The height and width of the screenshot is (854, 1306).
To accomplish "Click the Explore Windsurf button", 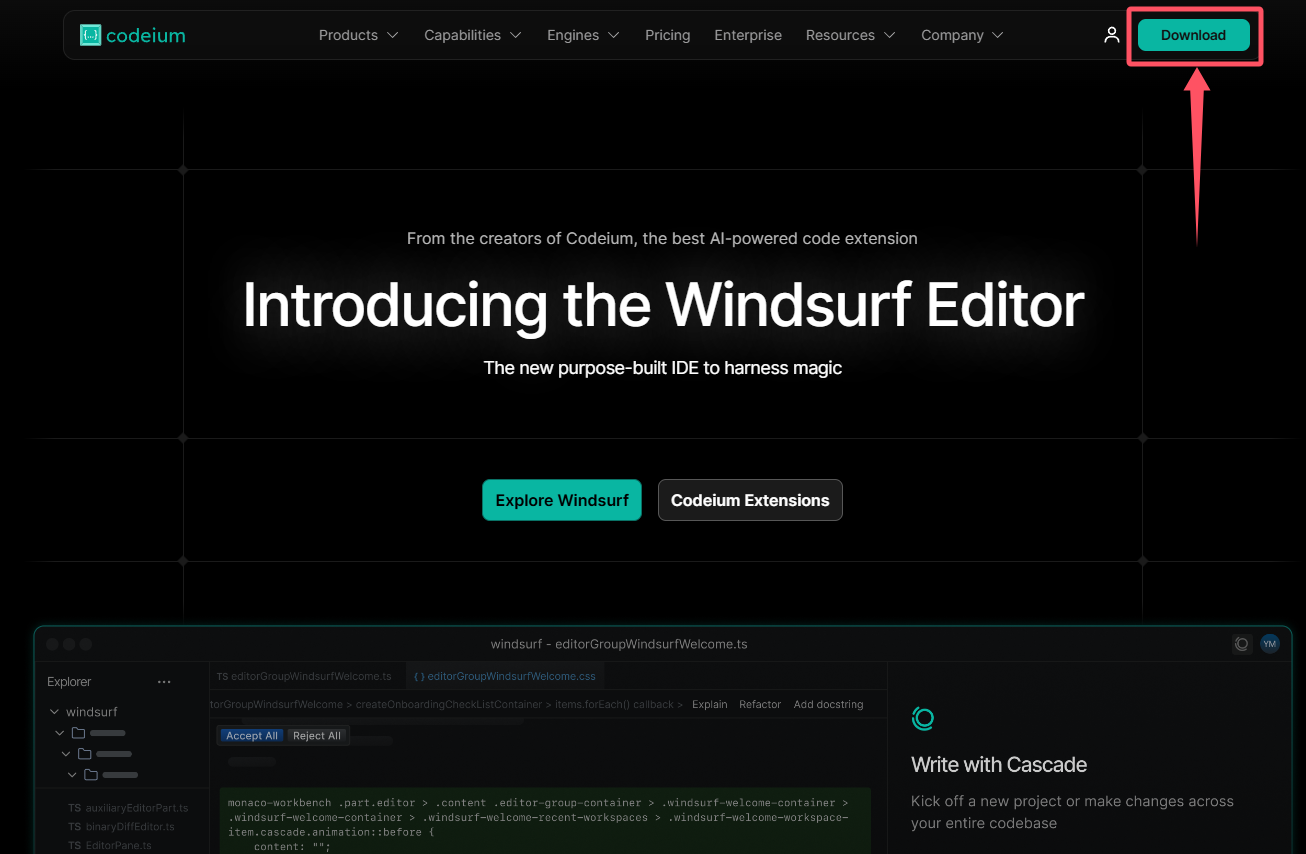I will point(562,500).
